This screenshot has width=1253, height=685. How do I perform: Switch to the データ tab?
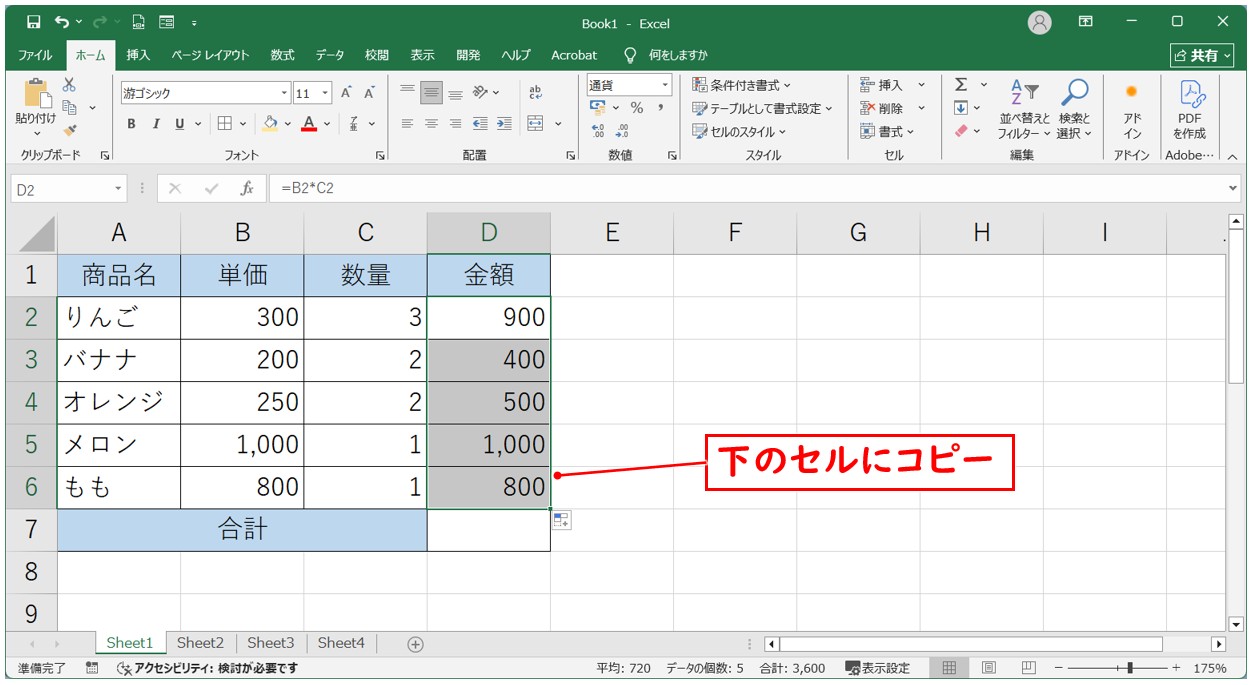[330, 55]
